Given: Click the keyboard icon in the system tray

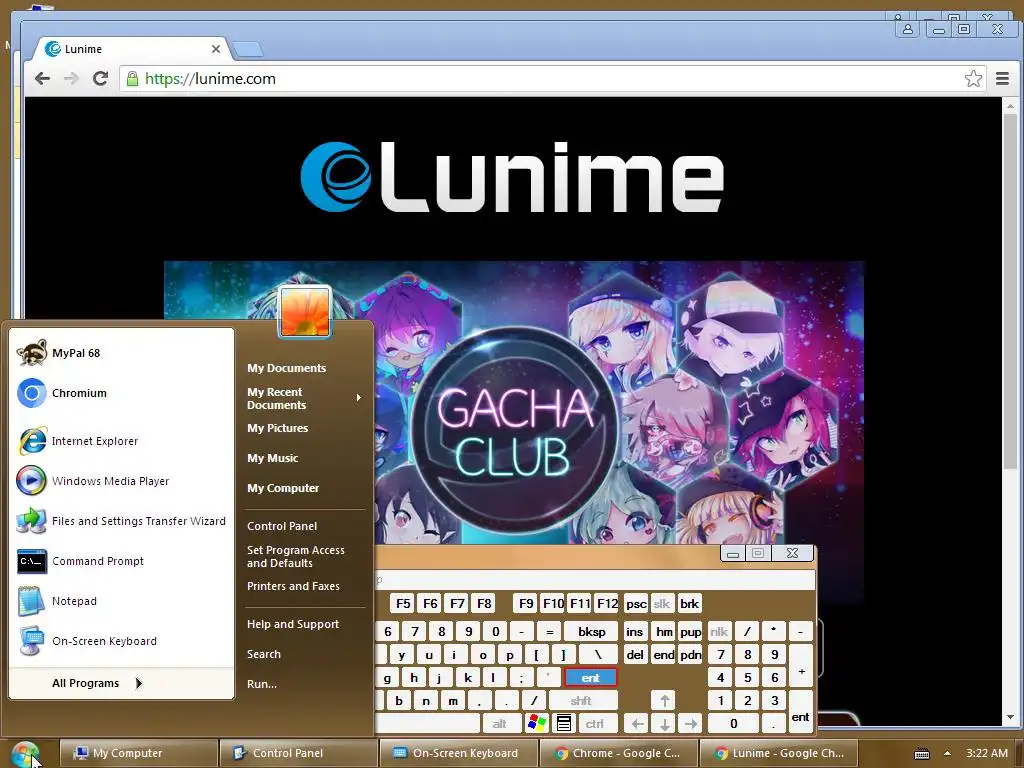Looking at the screenshot, I should (921, 754).
